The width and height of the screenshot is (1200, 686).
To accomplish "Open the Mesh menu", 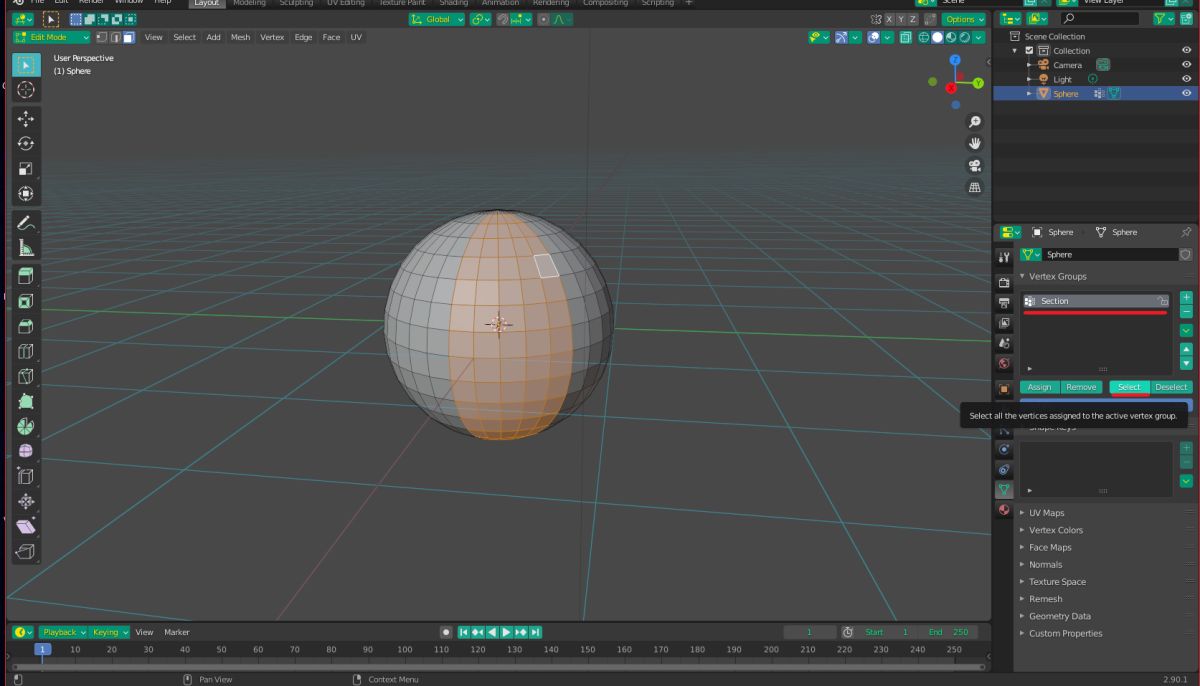I will pos(241,37).
